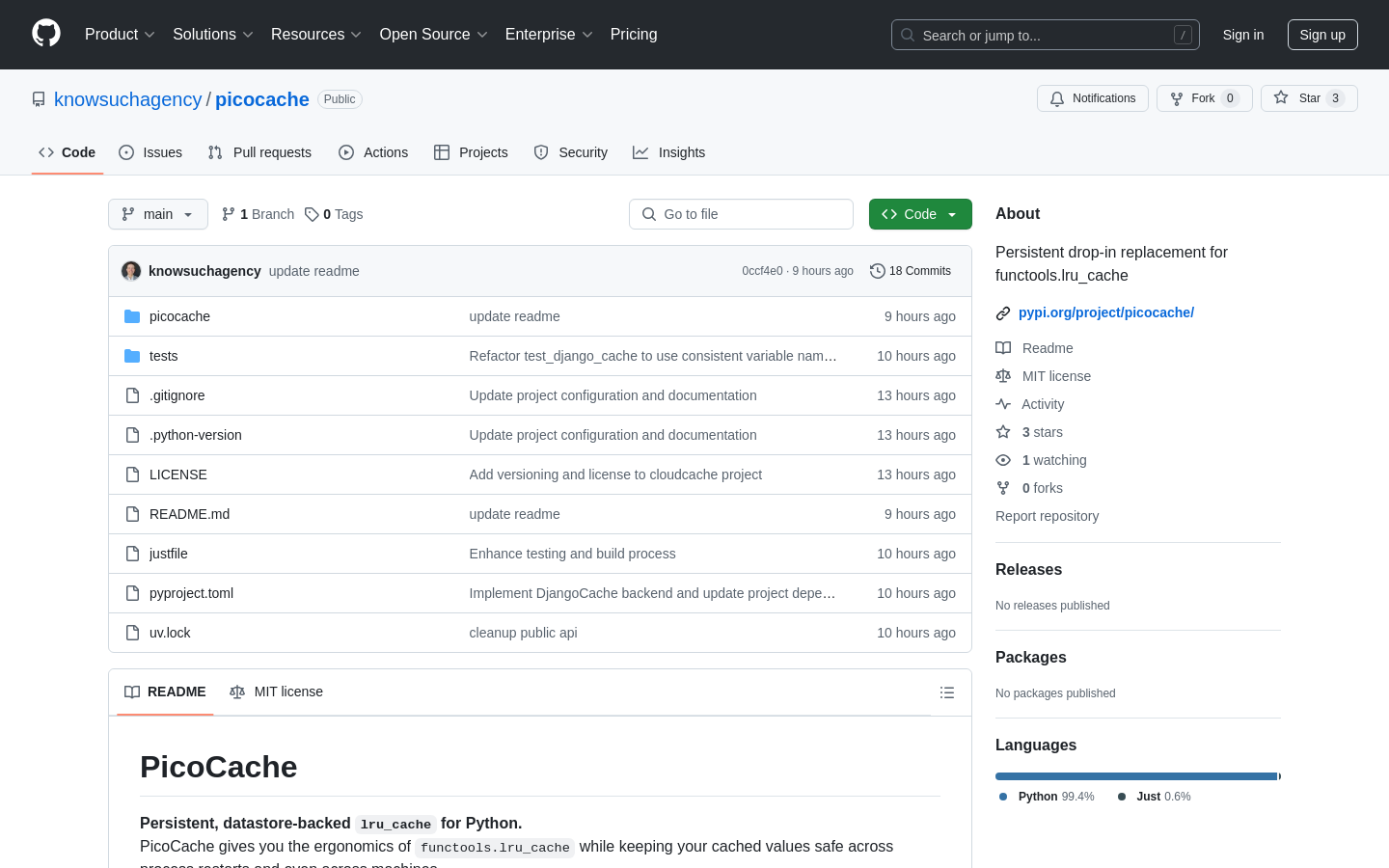1389x868 pixels.
Task: Click the pulse icon beside Activity
Action: (1003, 404)
